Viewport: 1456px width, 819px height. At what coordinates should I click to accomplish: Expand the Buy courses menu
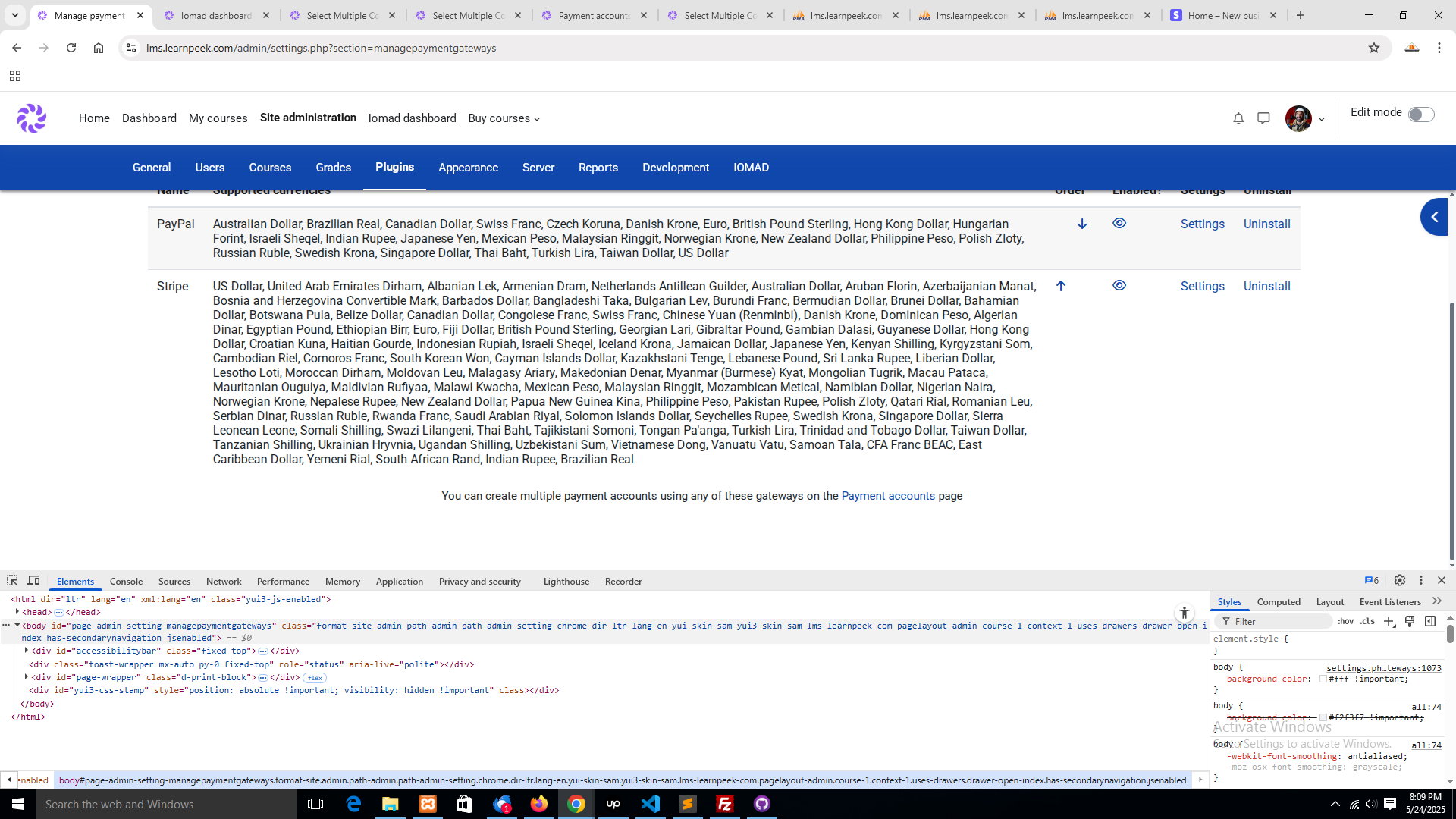504,118
